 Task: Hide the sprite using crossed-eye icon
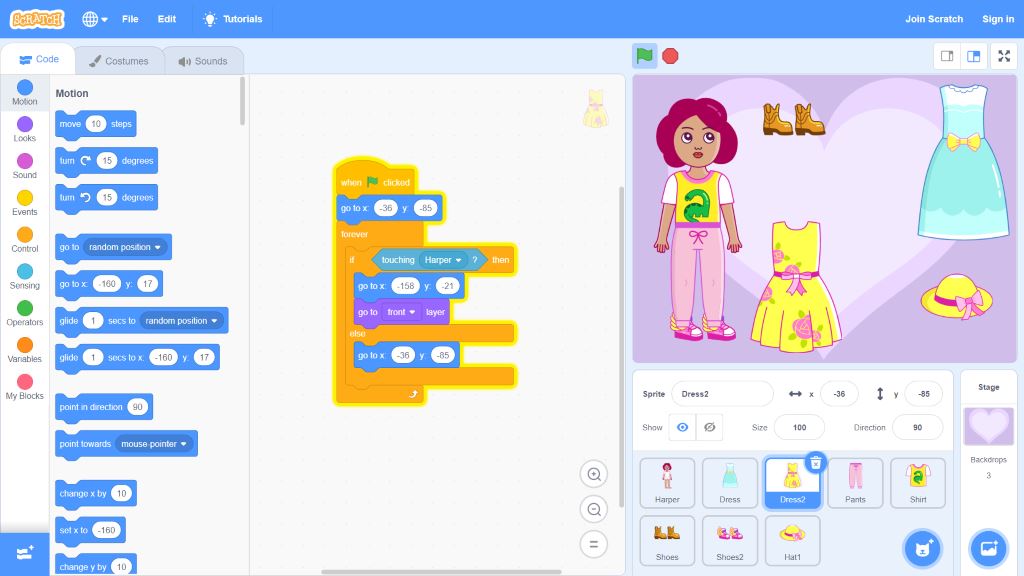(x=710, y=427)
